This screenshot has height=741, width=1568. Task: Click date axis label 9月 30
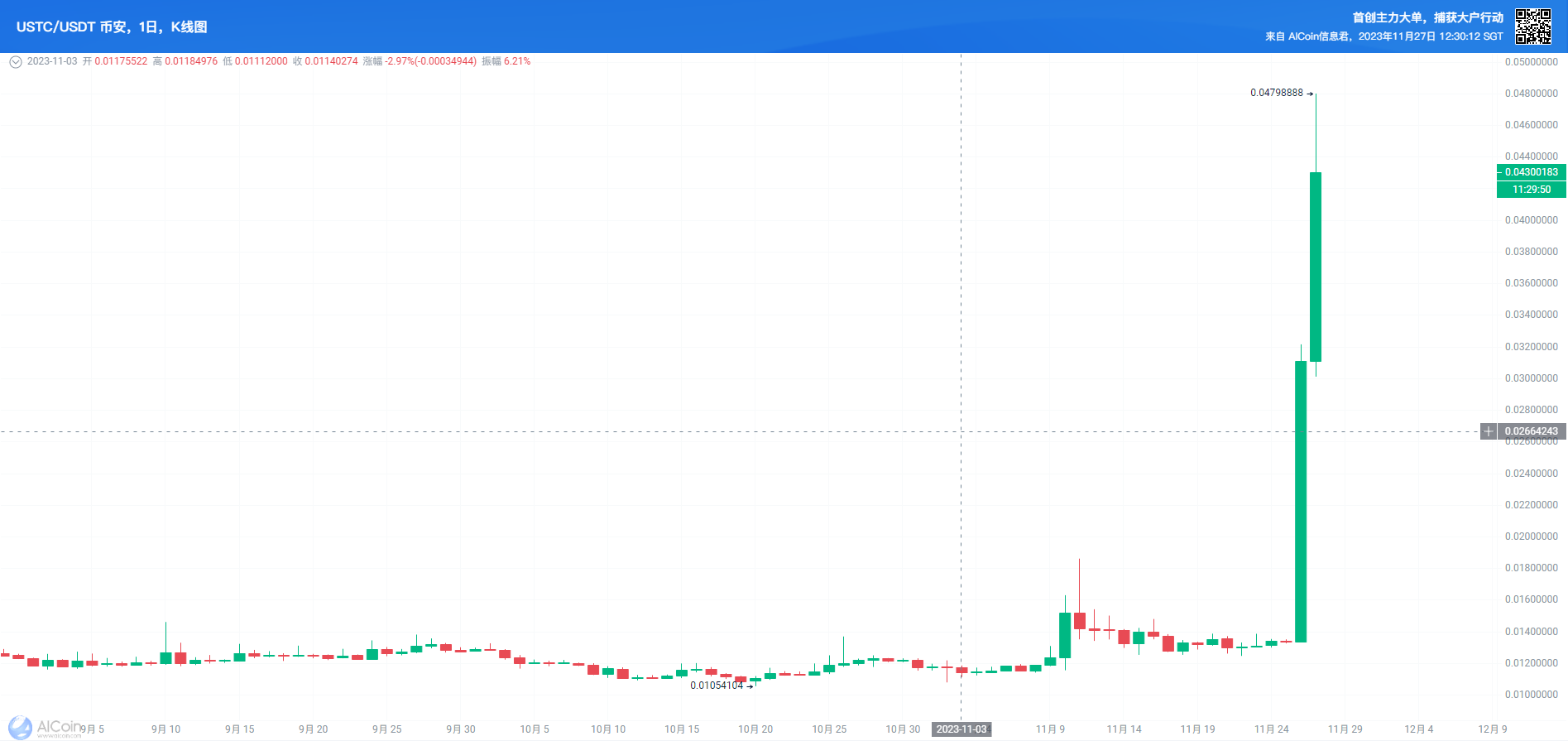point(461,729)
